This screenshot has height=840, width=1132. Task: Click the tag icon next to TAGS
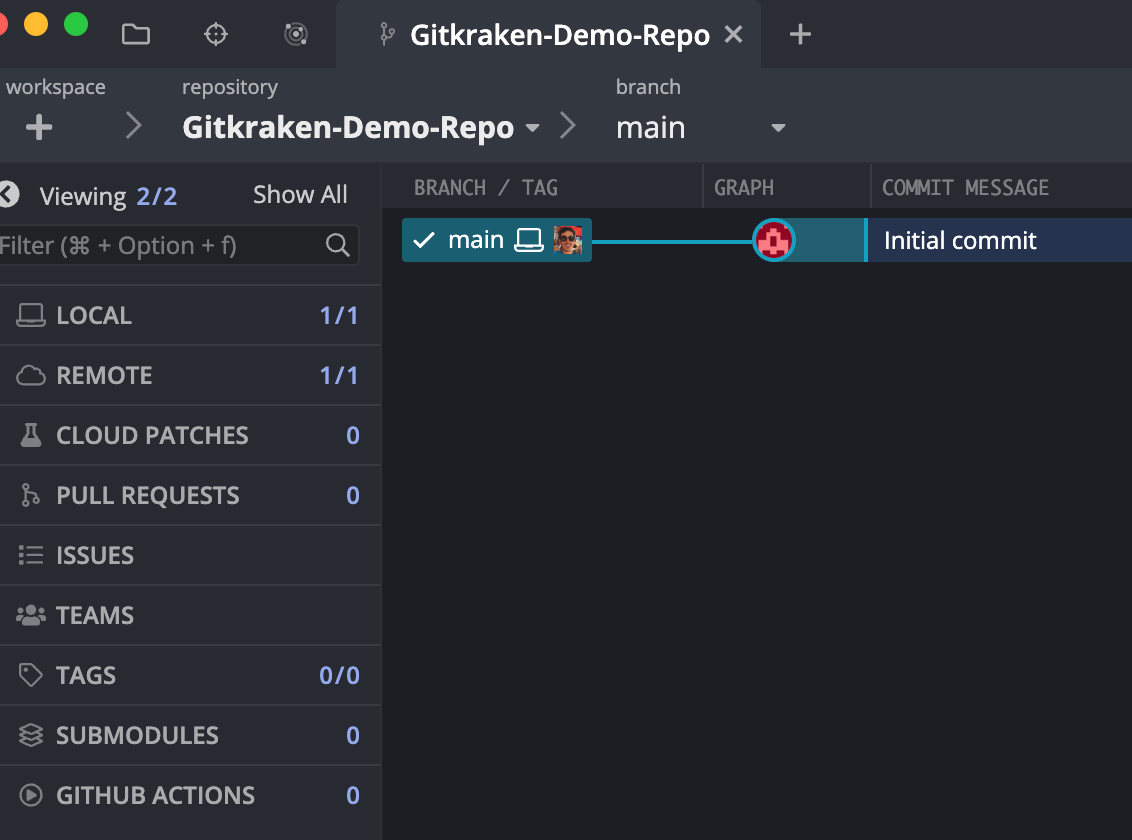click(30, 675)
